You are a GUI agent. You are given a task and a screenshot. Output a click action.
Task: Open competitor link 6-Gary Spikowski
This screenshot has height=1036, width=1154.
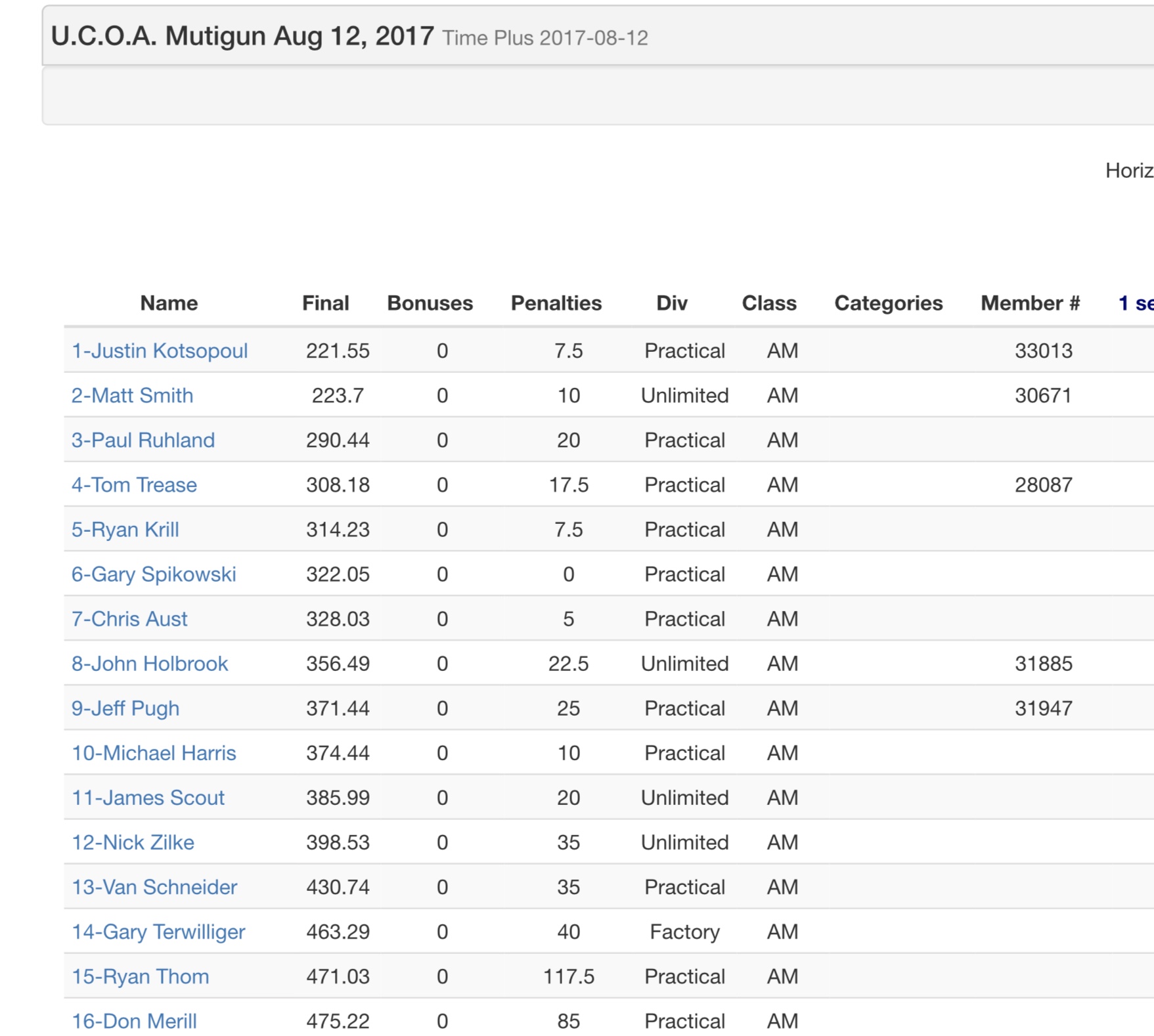(x=154, y=574)
